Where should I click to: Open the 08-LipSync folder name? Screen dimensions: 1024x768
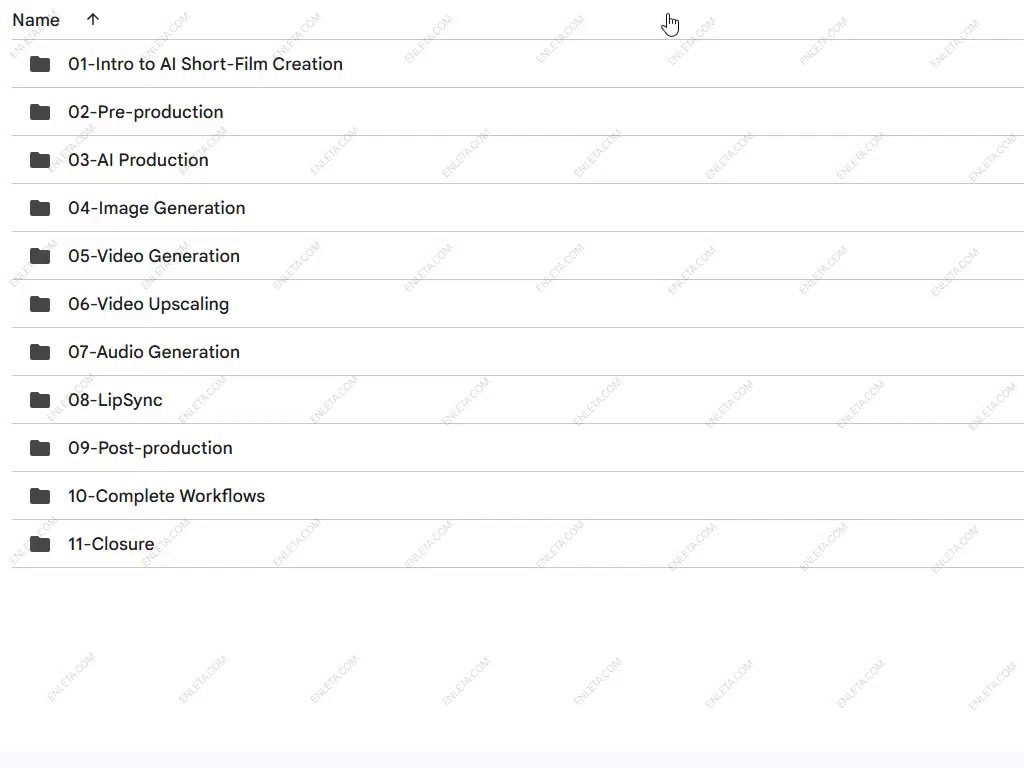coord(115,400)
